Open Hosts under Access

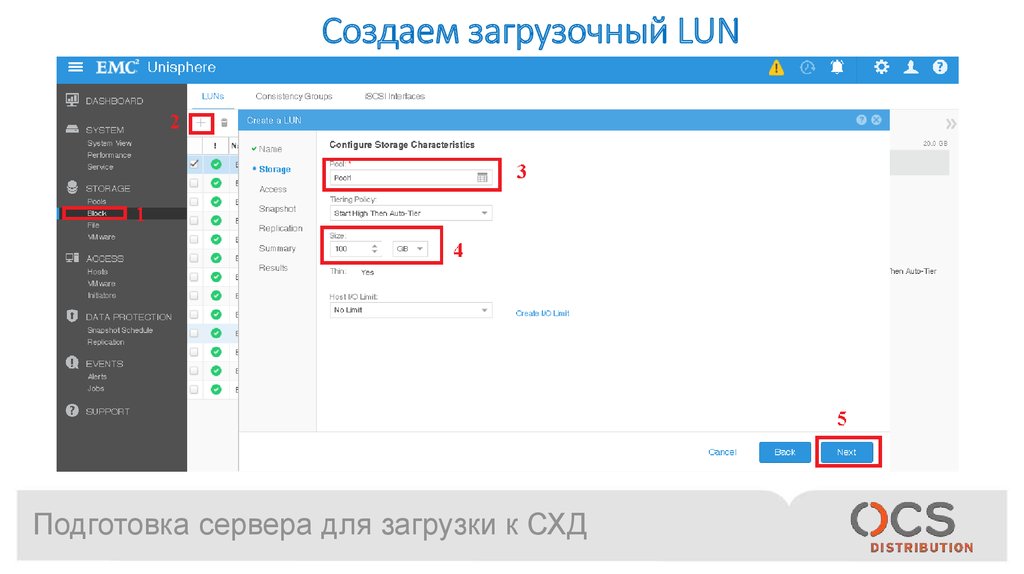(97, 272)
